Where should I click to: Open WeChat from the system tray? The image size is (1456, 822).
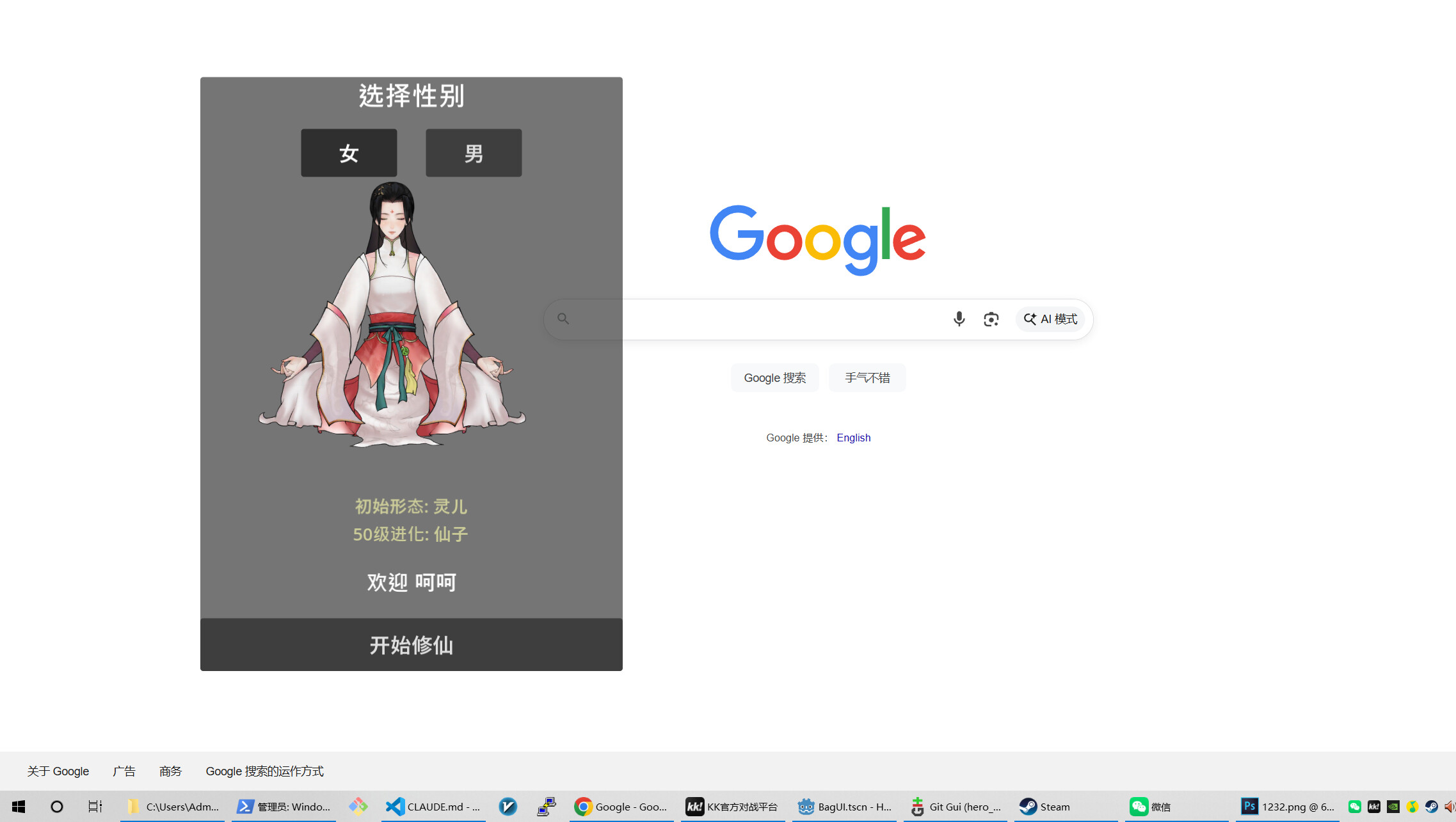(x=1355, y=807)
